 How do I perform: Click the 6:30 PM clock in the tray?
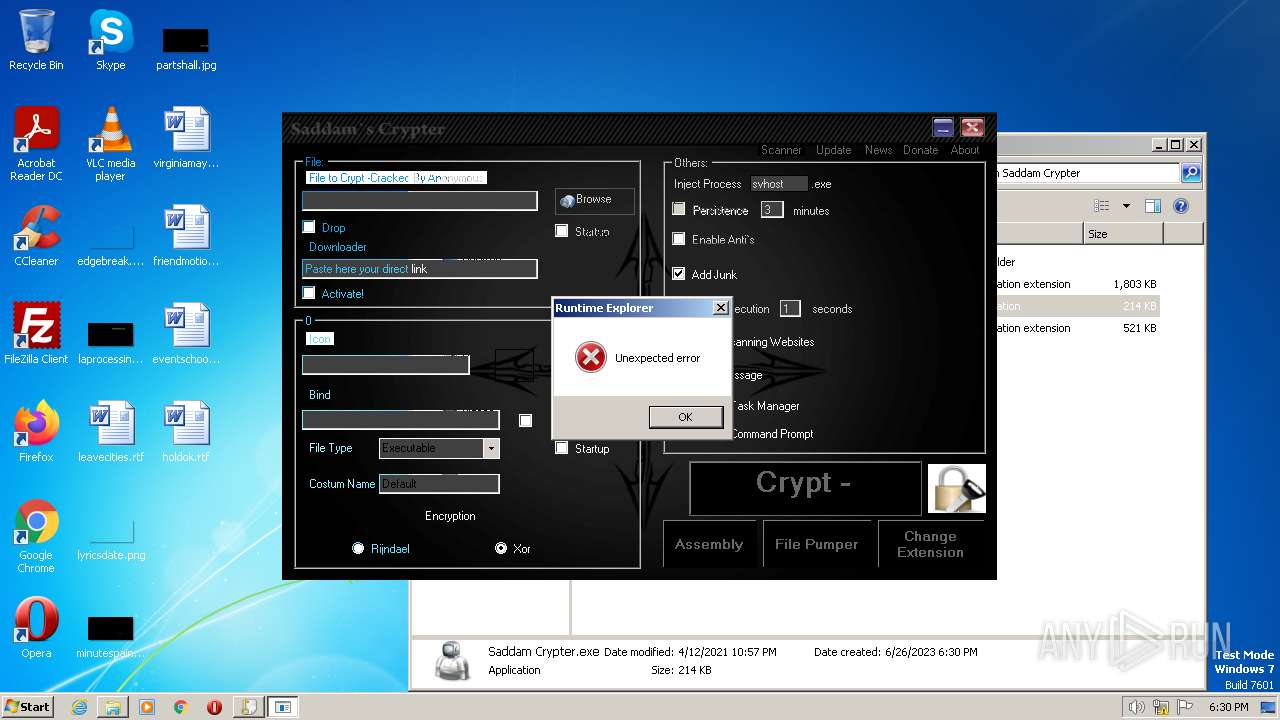(1228, 707)
